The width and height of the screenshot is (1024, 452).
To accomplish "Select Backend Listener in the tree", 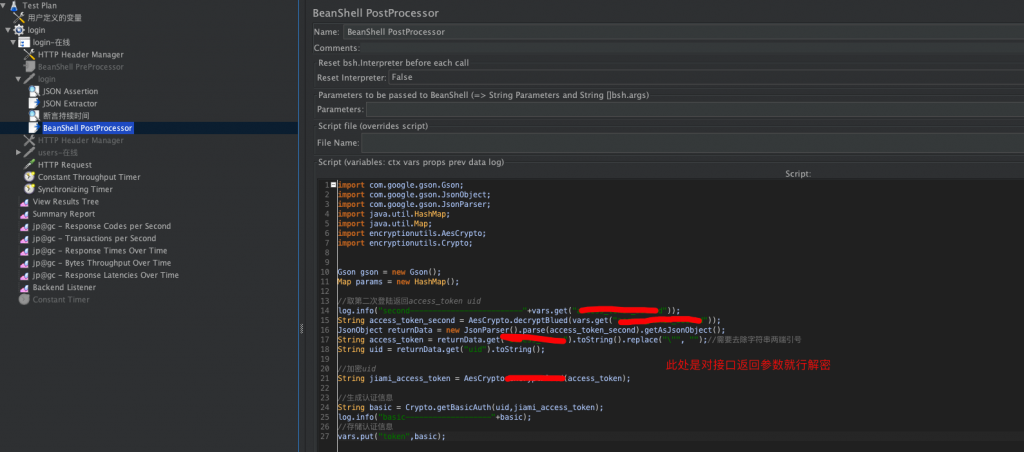I will [x=62, y=287].
